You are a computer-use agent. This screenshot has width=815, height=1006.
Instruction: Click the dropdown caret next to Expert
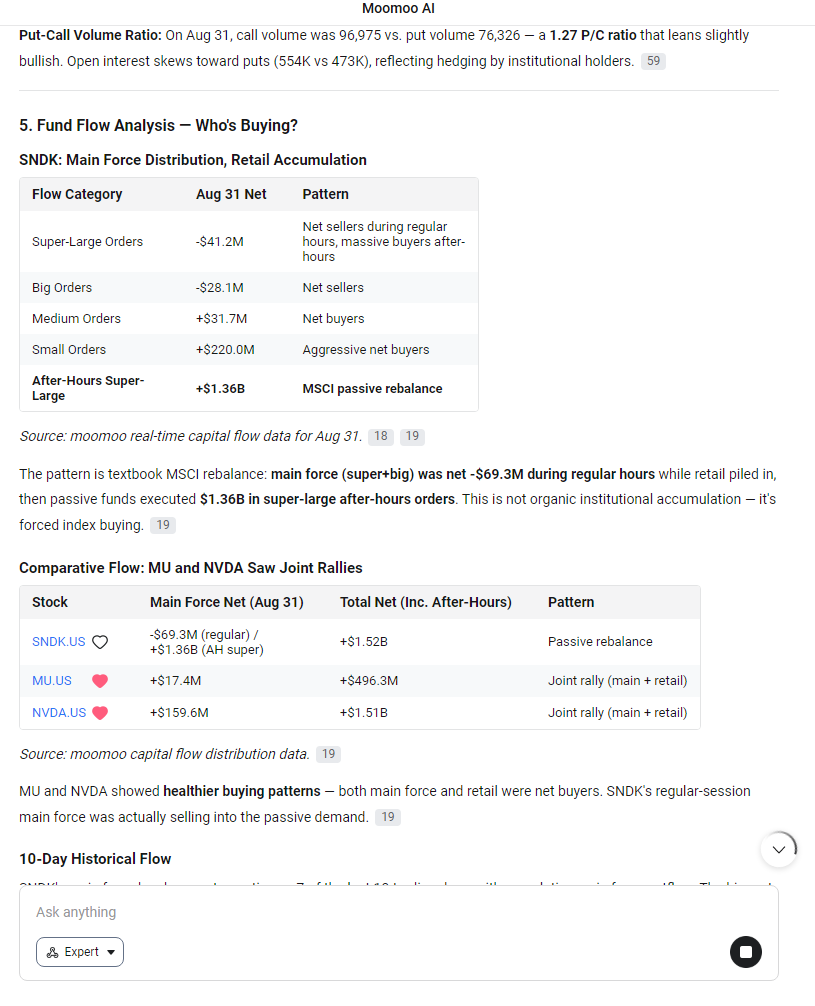coord(111,952)
